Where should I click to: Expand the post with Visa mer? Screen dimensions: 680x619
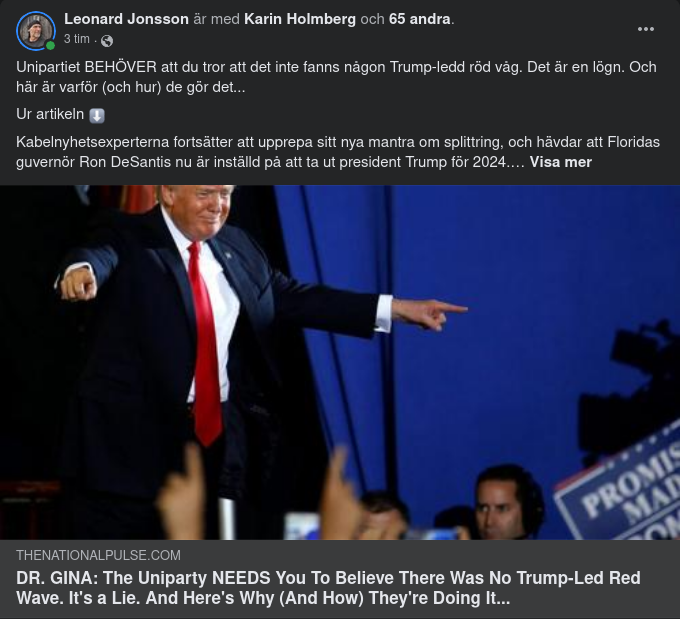(560, 162)
